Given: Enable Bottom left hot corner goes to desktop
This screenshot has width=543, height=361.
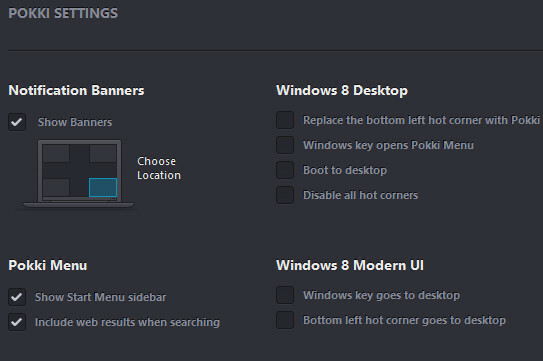Looking at the screenshot, I should click(x=285, y=320).
